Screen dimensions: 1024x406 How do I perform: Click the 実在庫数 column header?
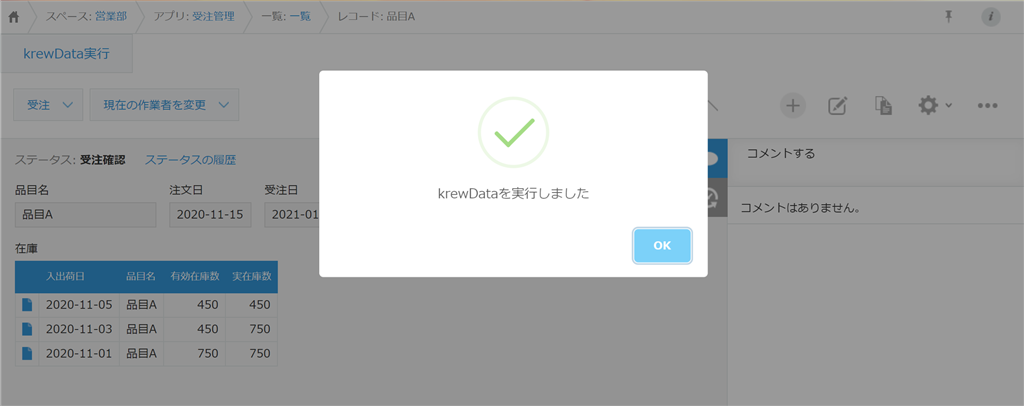pos(251,277)
